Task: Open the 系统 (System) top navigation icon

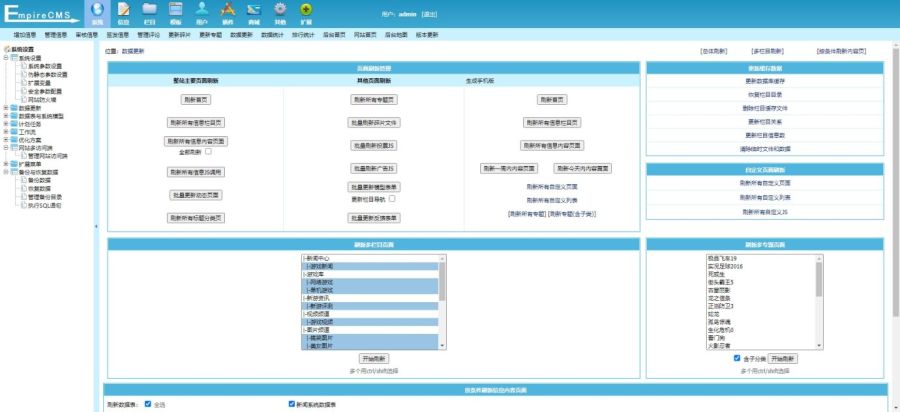Action: [97, 11]
